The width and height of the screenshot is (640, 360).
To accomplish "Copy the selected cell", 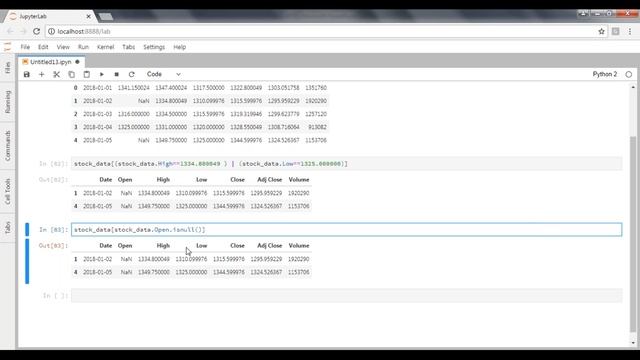I will pyautogui.click(x=71, y=74).
